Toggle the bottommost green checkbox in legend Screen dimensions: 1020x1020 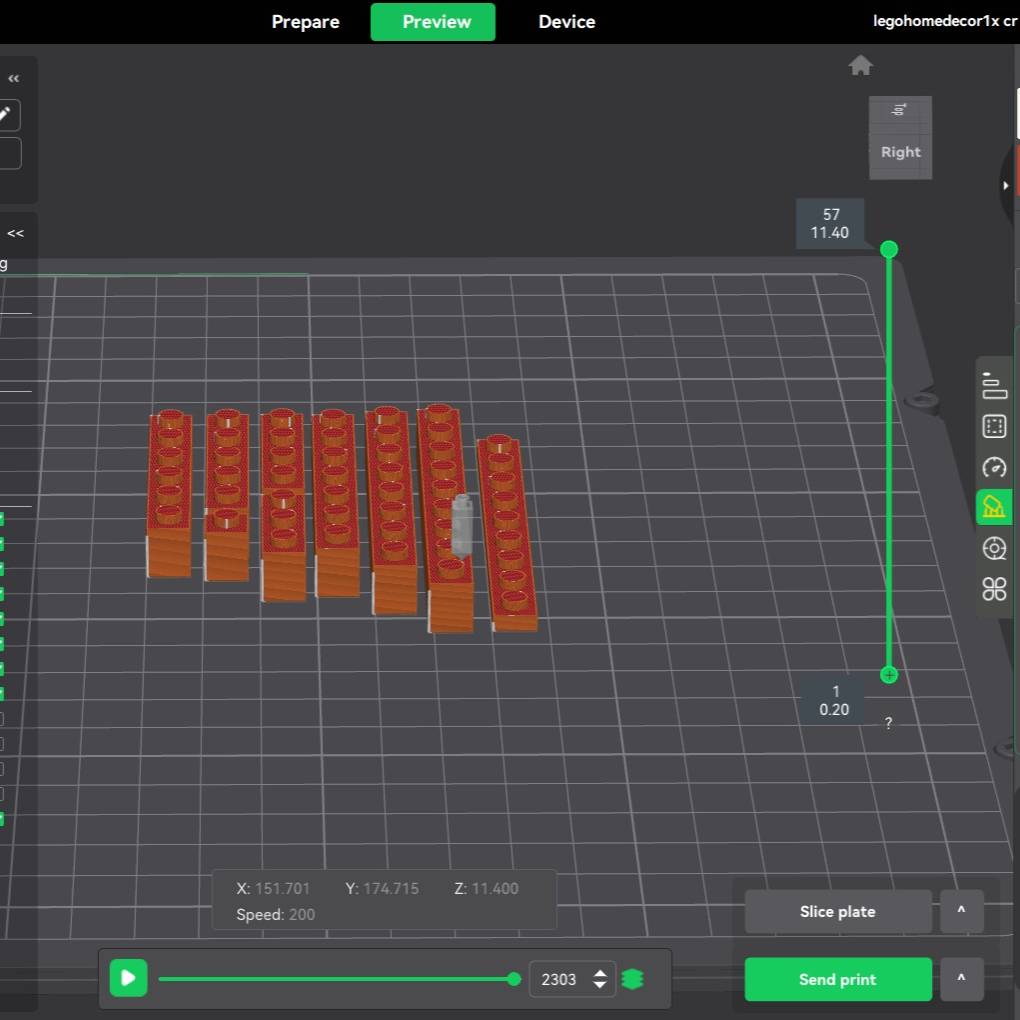click(1, 819)
